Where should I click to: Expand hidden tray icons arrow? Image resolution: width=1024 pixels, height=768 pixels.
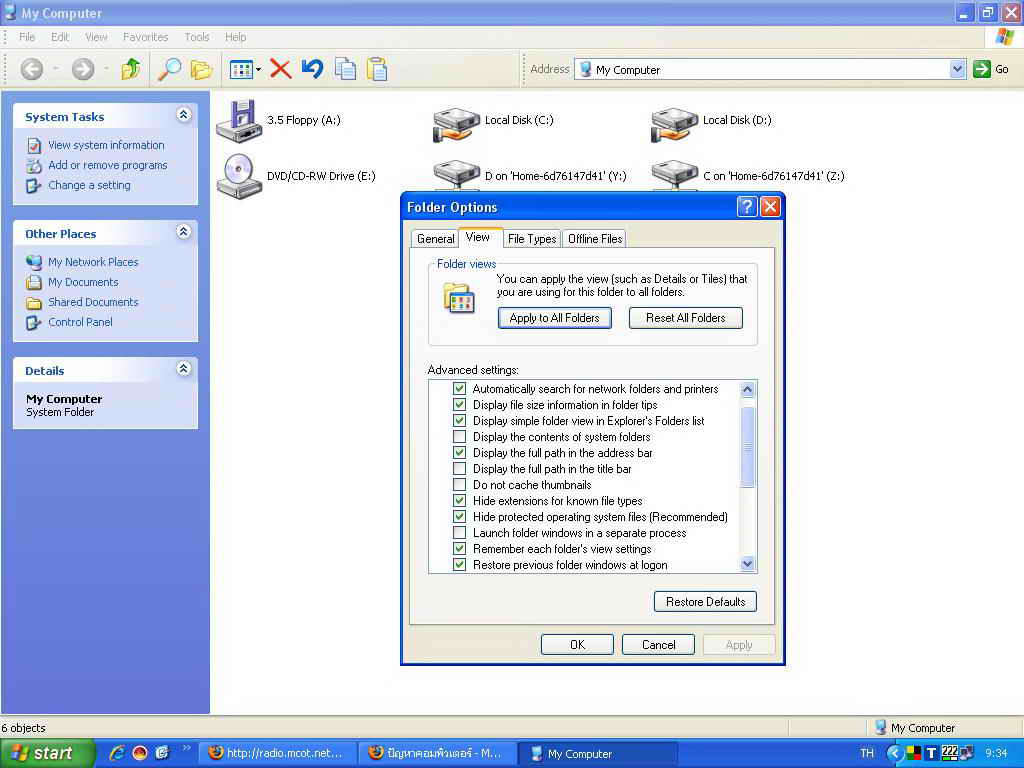coord(894,754)
